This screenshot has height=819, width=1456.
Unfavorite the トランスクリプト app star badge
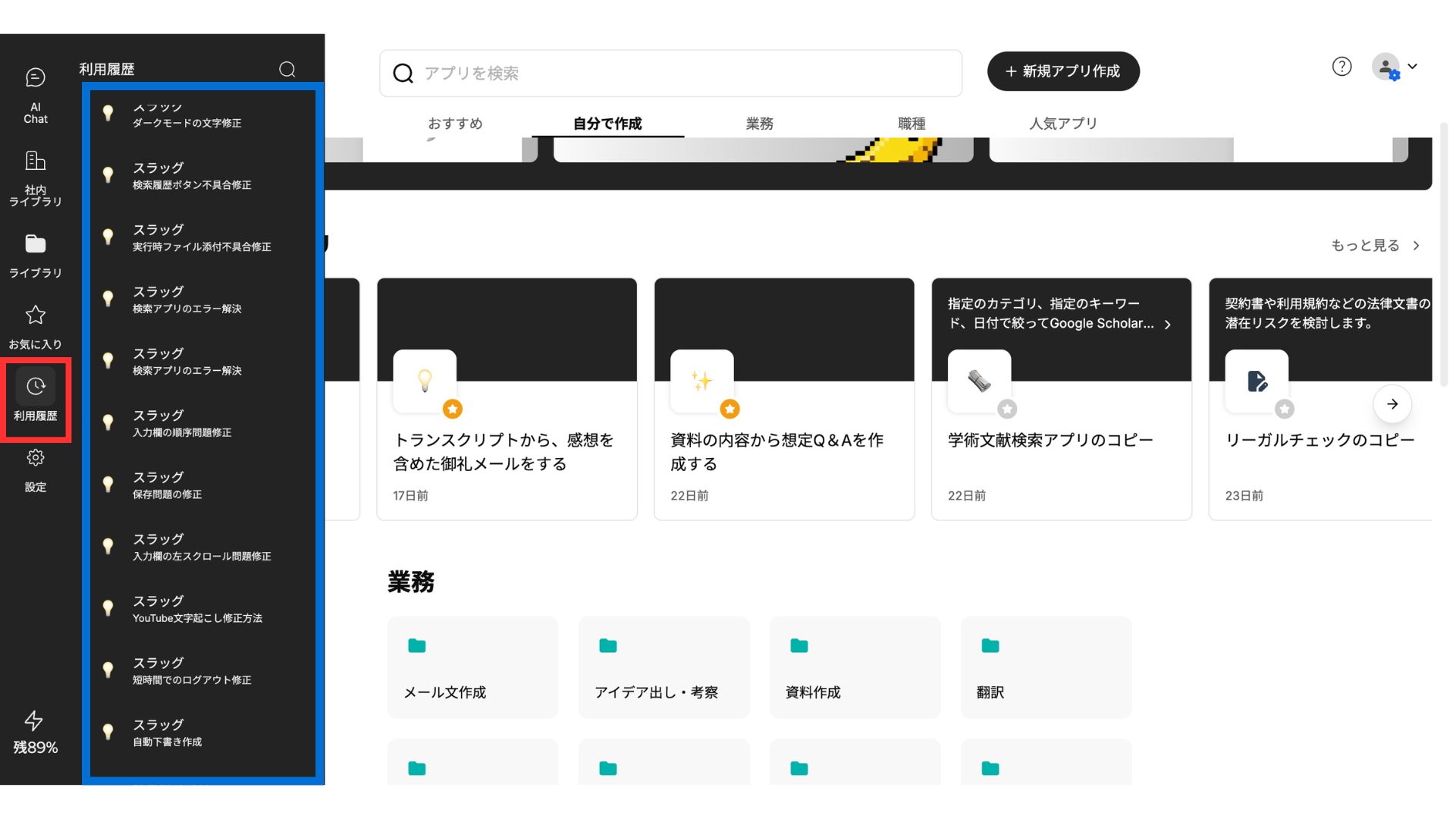(x=453, y=409)
